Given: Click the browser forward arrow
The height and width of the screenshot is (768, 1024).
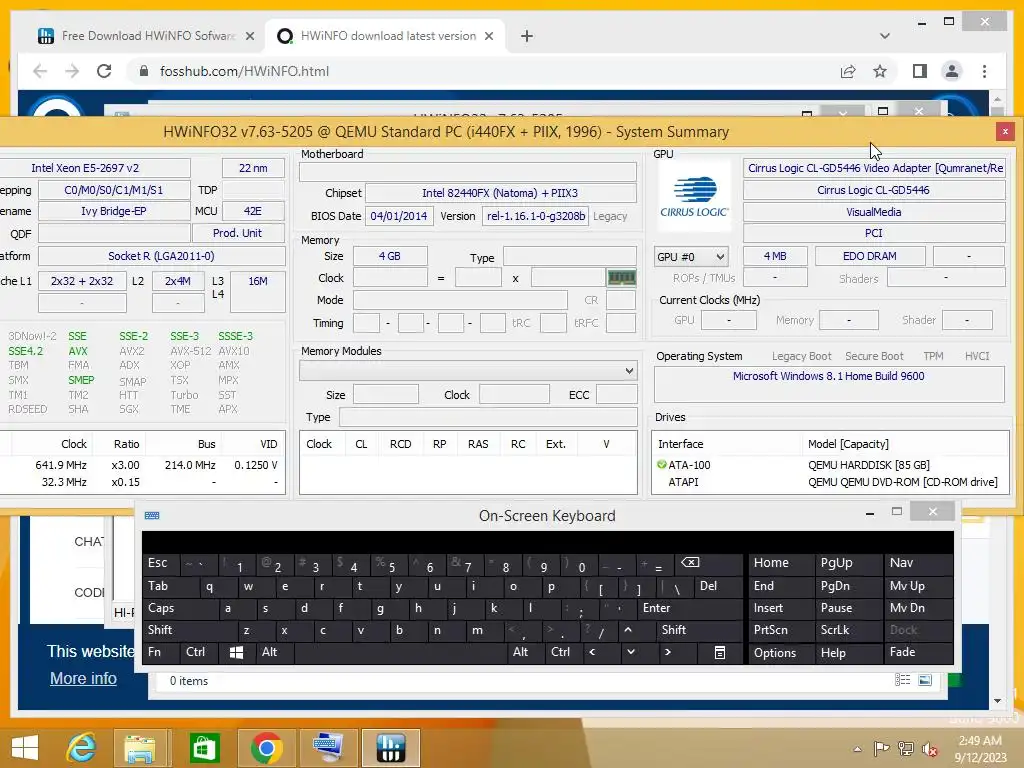Looking at the screenshot, I should (72, 71).
